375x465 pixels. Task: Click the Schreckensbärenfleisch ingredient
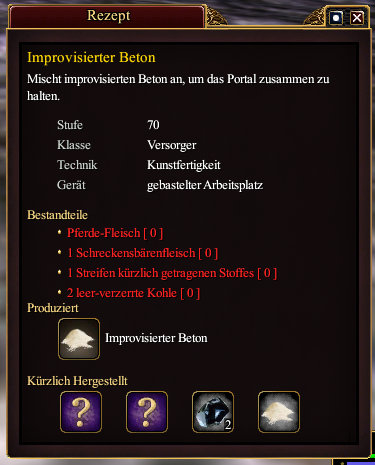point(142,253)
